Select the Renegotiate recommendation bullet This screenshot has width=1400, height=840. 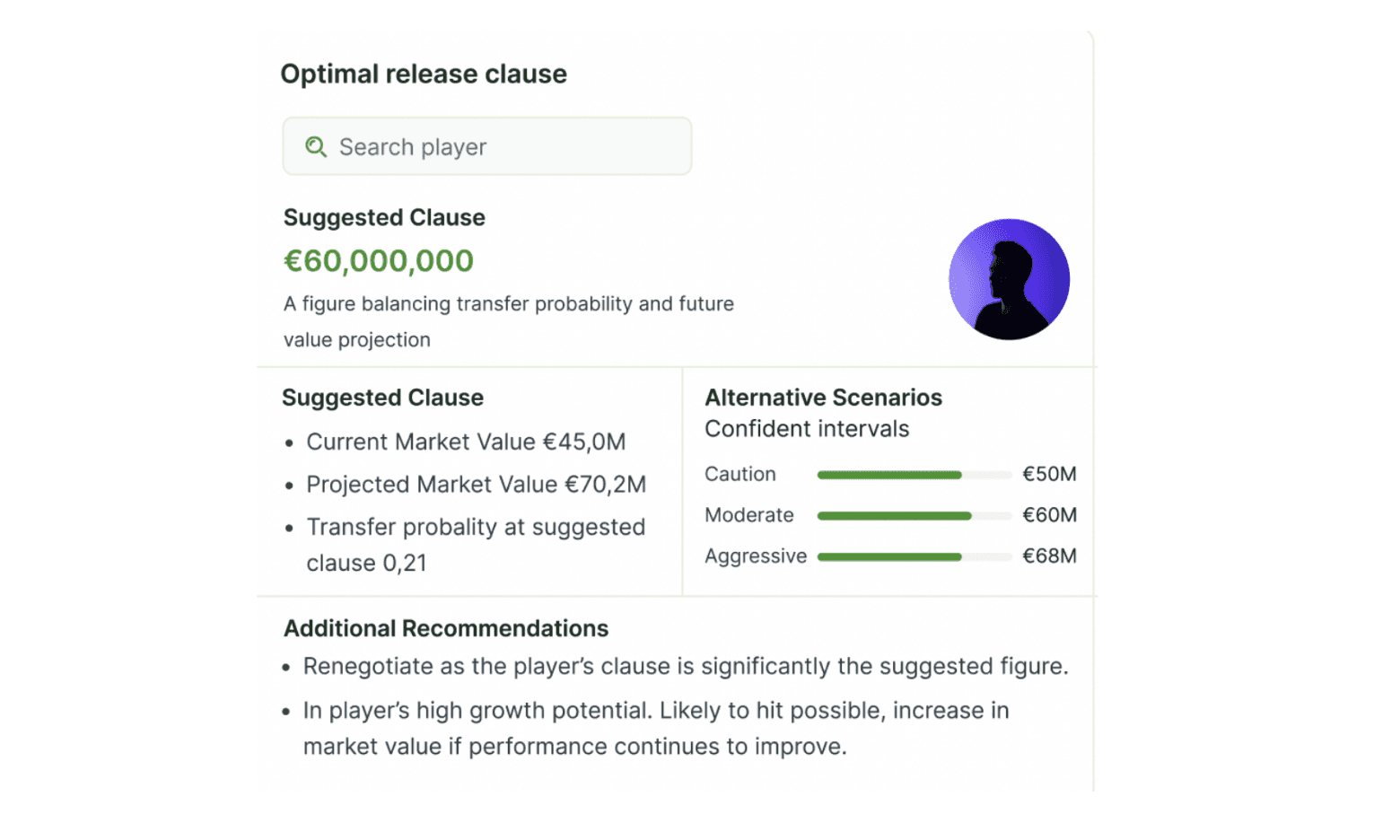click(x=686, y=667)
